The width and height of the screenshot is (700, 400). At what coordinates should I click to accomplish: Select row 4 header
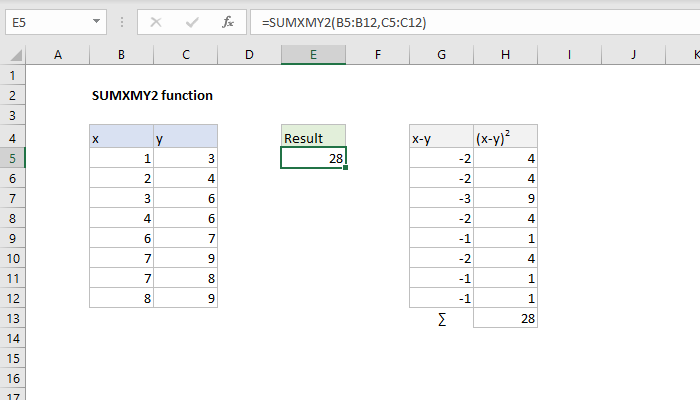point(12,138)
